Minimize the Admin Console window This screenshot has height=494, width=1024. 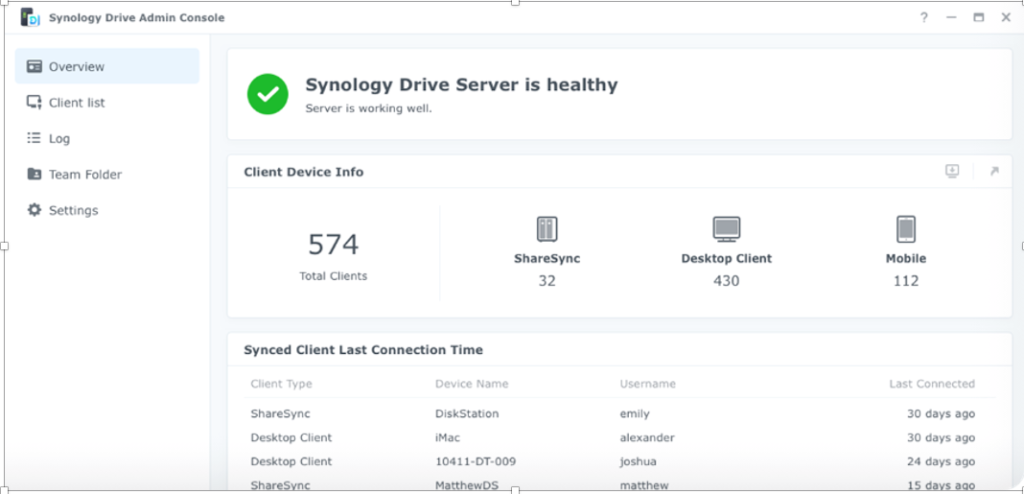[952, 18]
